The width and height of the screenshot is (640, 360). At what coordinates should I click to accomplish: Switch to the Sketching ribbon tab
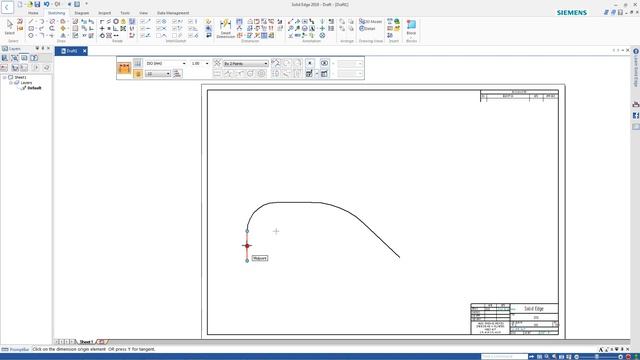(x=56, y=13)
